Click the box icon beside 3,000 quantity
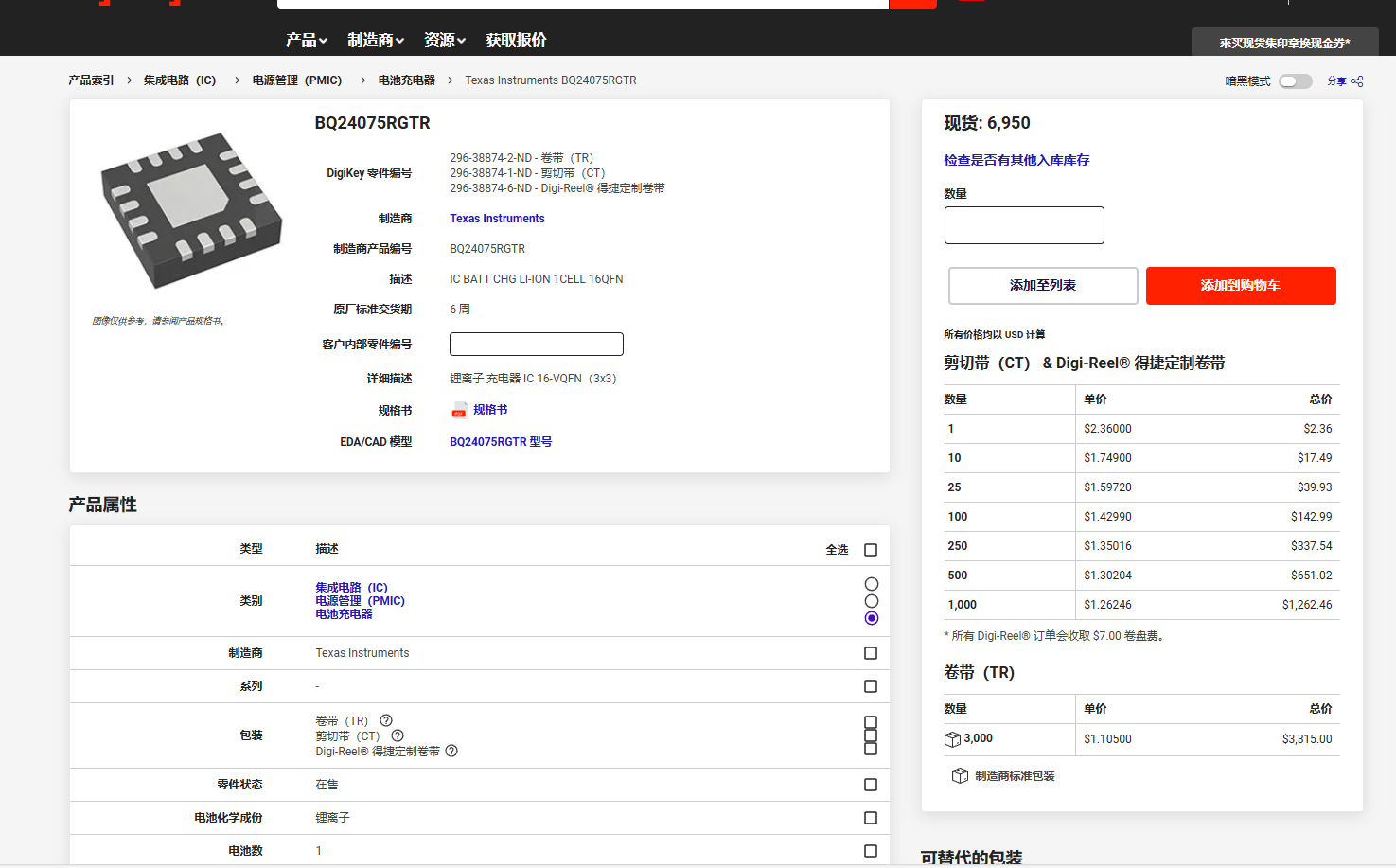 click(952, 739)
